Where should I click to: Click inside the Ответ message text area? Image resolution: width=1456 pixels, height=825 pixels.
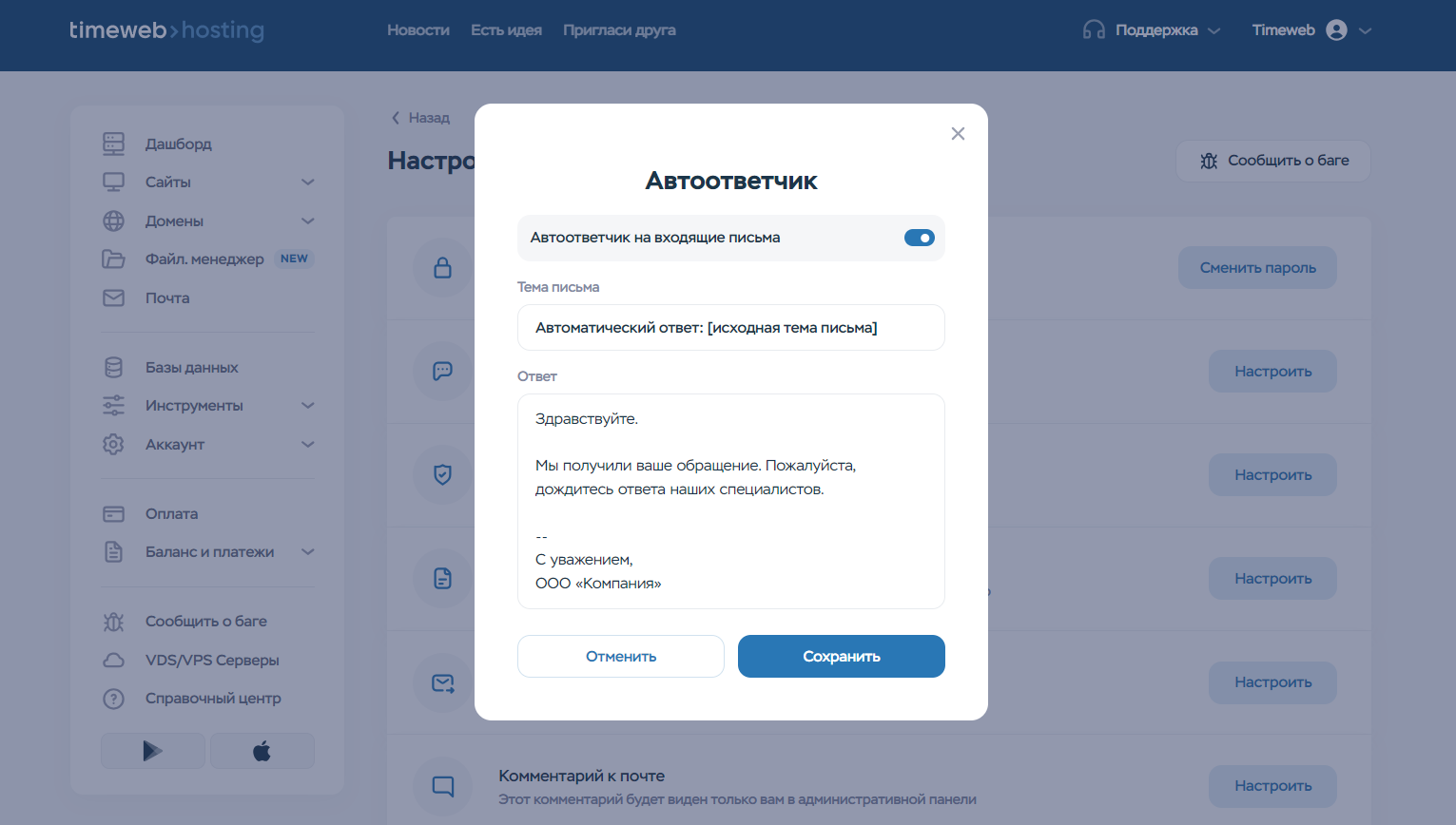coord(730,501)
